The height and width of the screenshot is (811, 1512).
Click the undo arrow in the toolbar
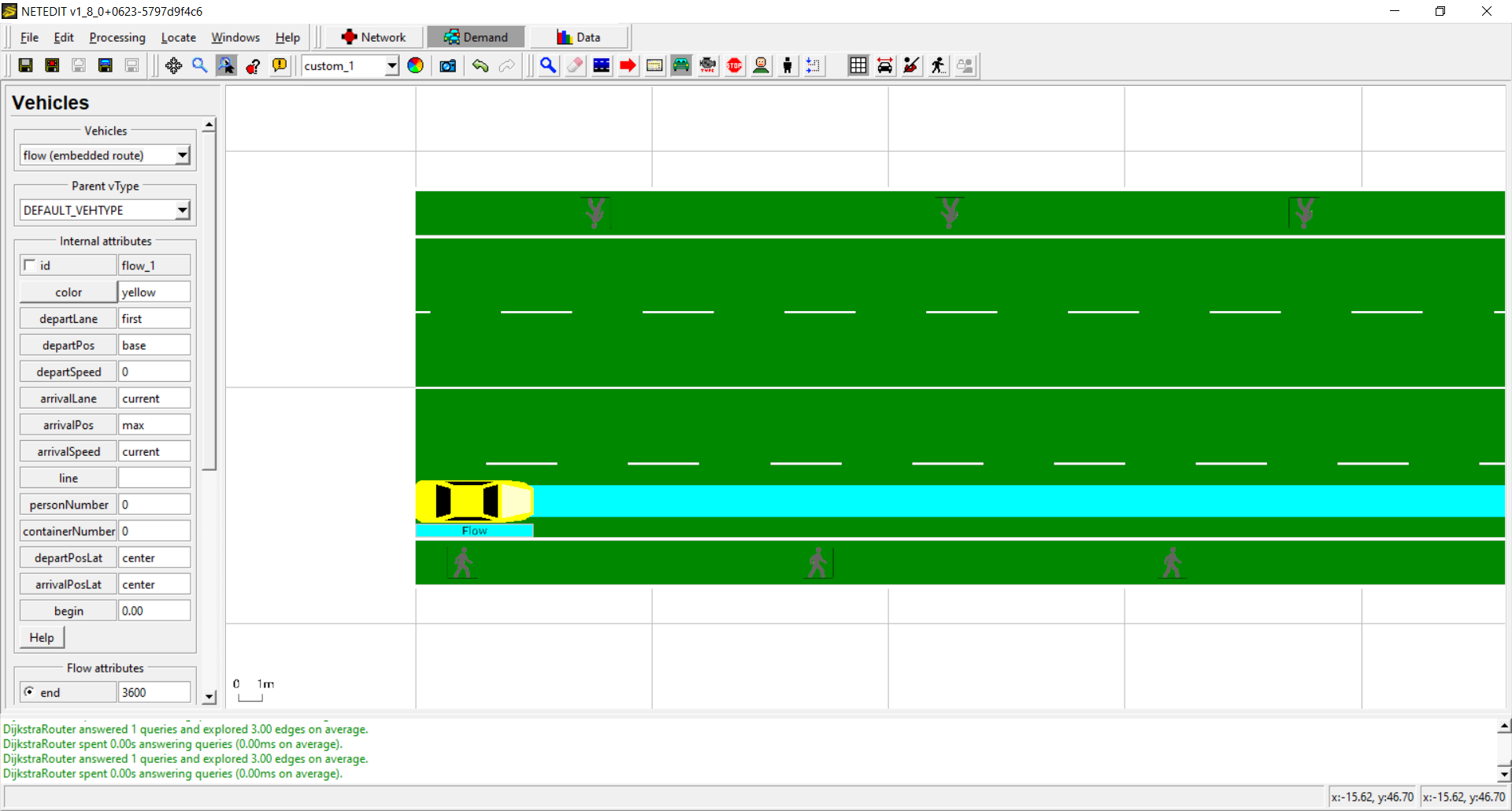(x=480, y=66)
